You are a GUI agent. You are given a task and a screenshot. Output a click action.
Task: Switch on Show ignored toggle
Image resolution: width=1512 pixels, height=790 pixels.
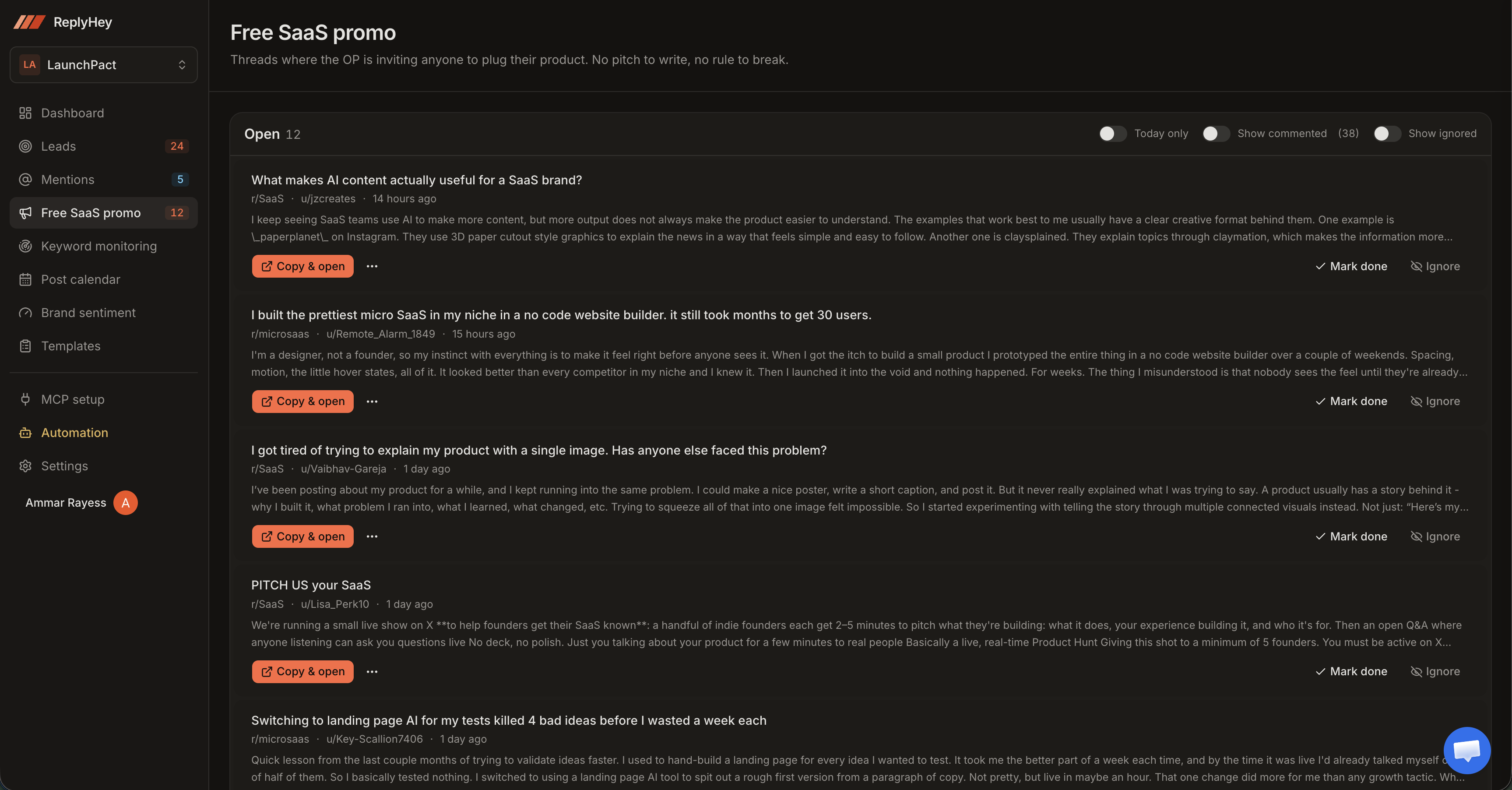tap(1387, 133)
